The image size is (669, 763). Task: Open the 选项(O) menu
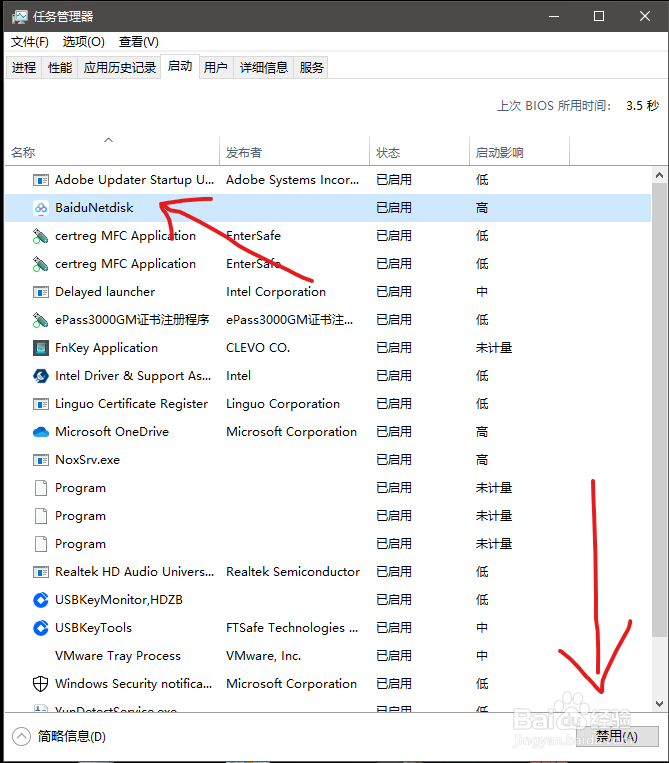tap(83, 42)
